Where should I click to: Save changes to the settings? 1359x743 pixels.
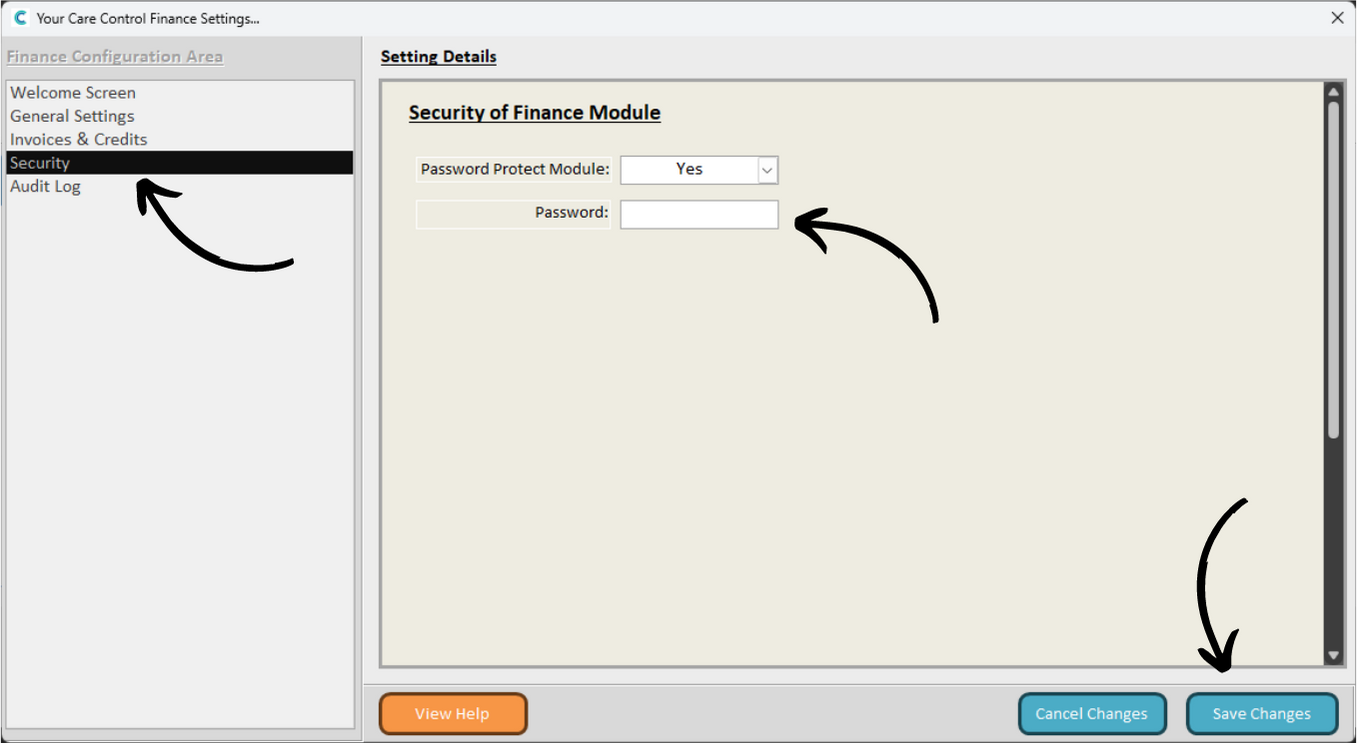(x=1261, y=714)
